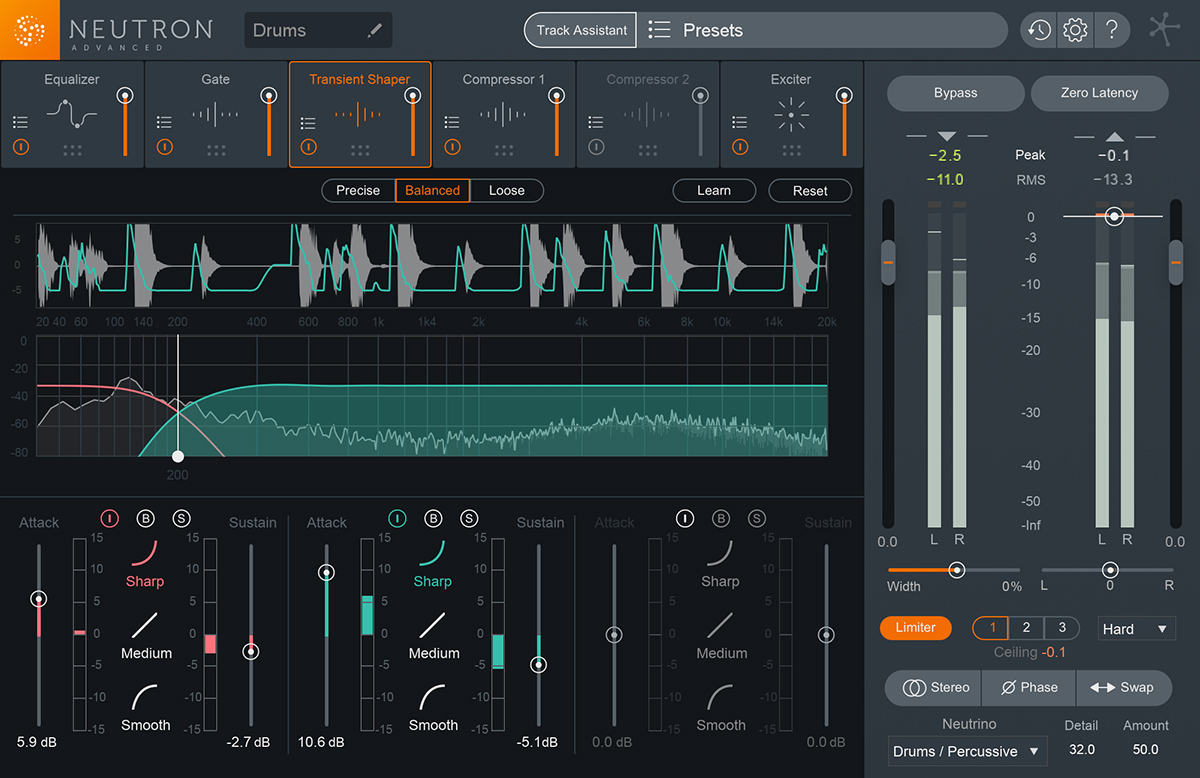Choose Sharp curve for the teal band
This screenshot has height=778, width=1200.
[433, 563]
